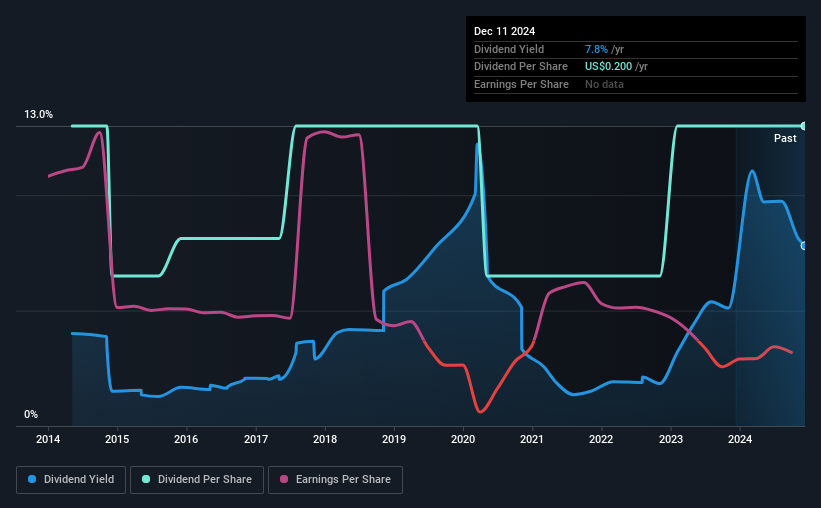Click the Past label in chart
This screenshot has width=821, height=508.
click(785, 138)
